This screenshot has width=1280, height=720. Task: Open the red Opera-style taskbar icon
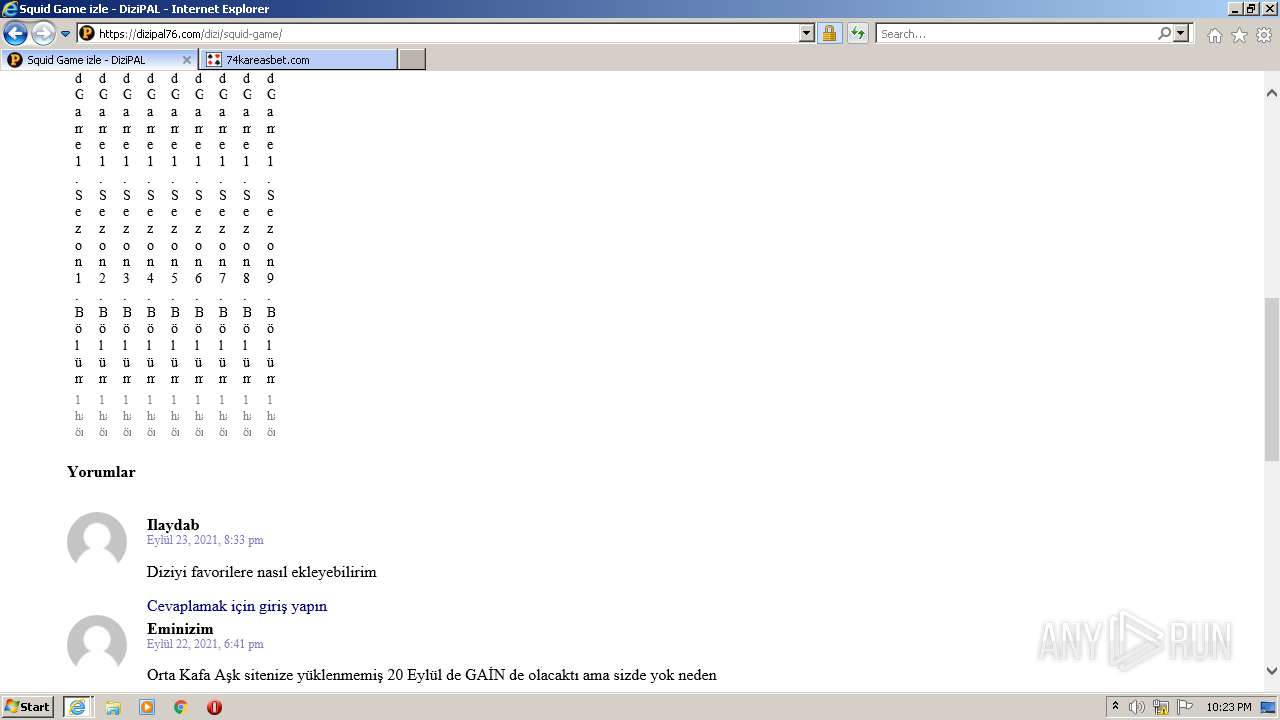click(214, 707)
